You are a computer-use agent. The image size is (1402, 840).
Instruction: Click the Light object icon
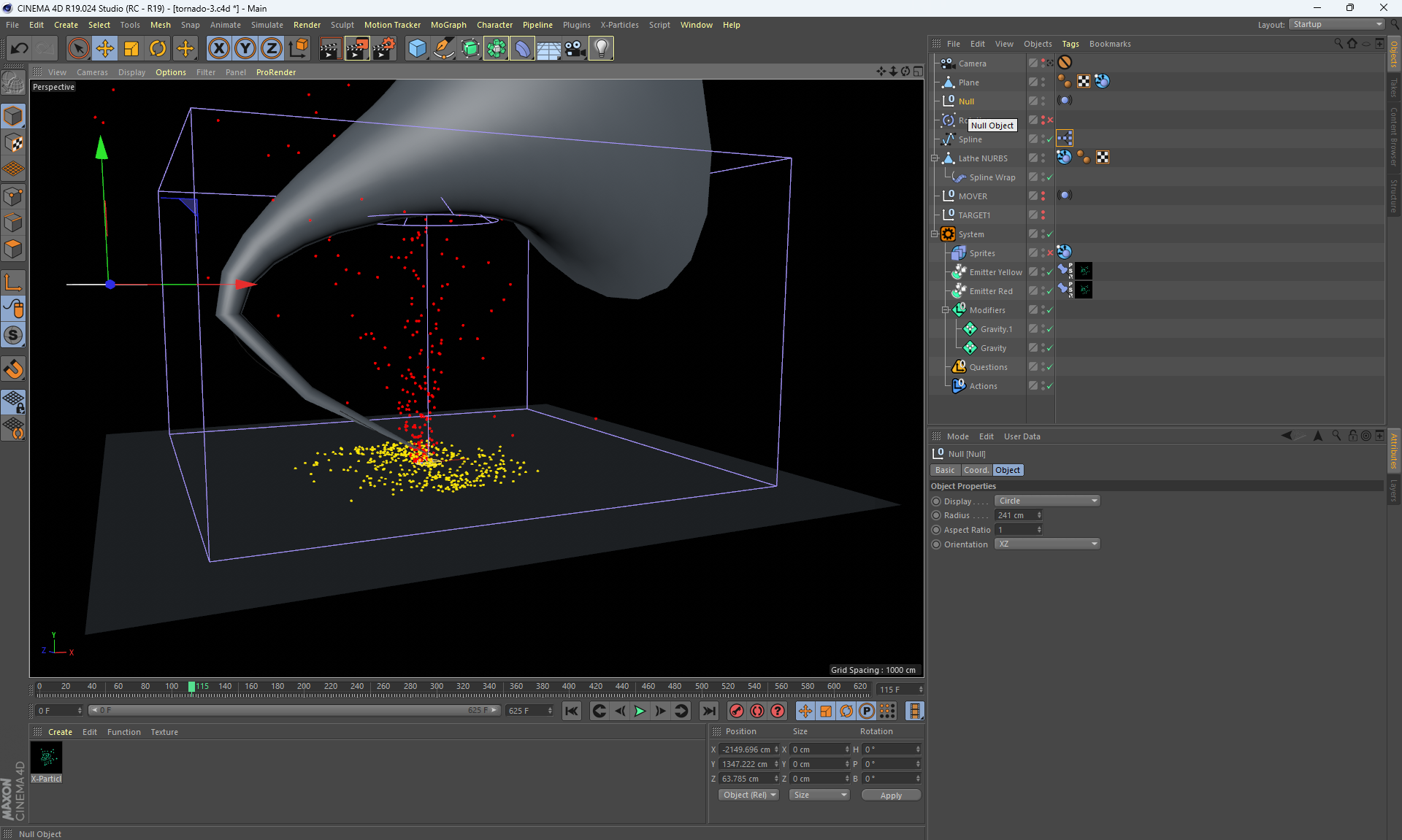[600, 49]
